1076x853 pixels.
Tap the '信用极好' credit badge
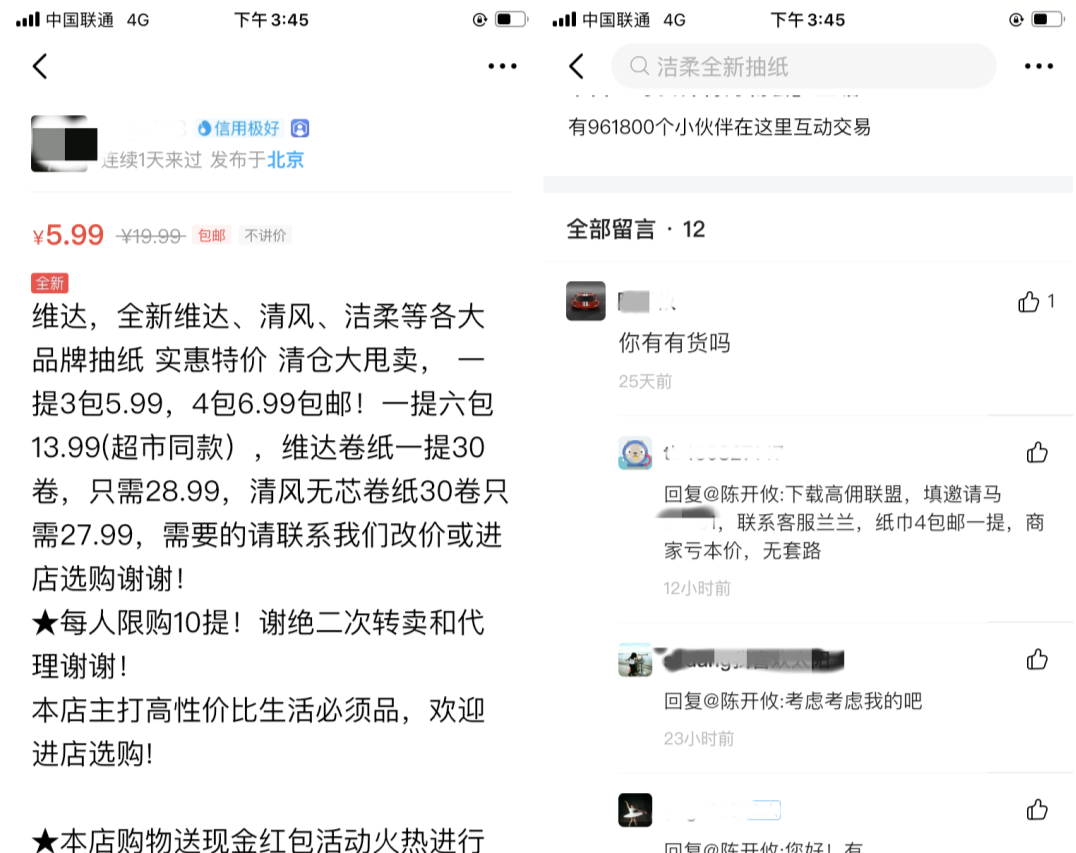[x=239, y=128]
